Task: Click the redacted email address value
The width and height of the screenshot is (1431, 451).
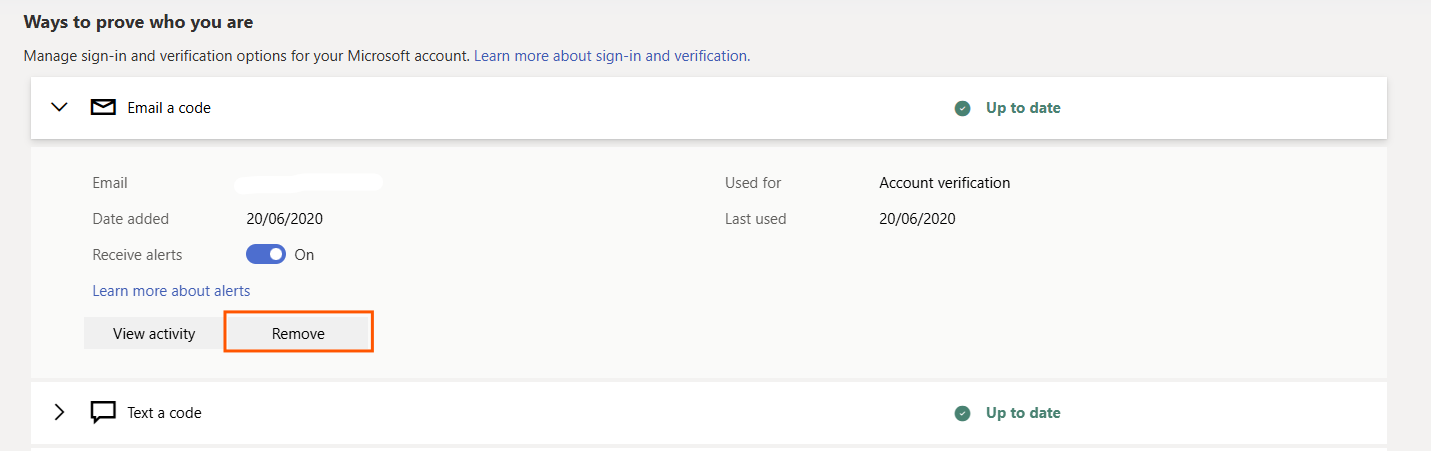Action: [x=309, y=182]
